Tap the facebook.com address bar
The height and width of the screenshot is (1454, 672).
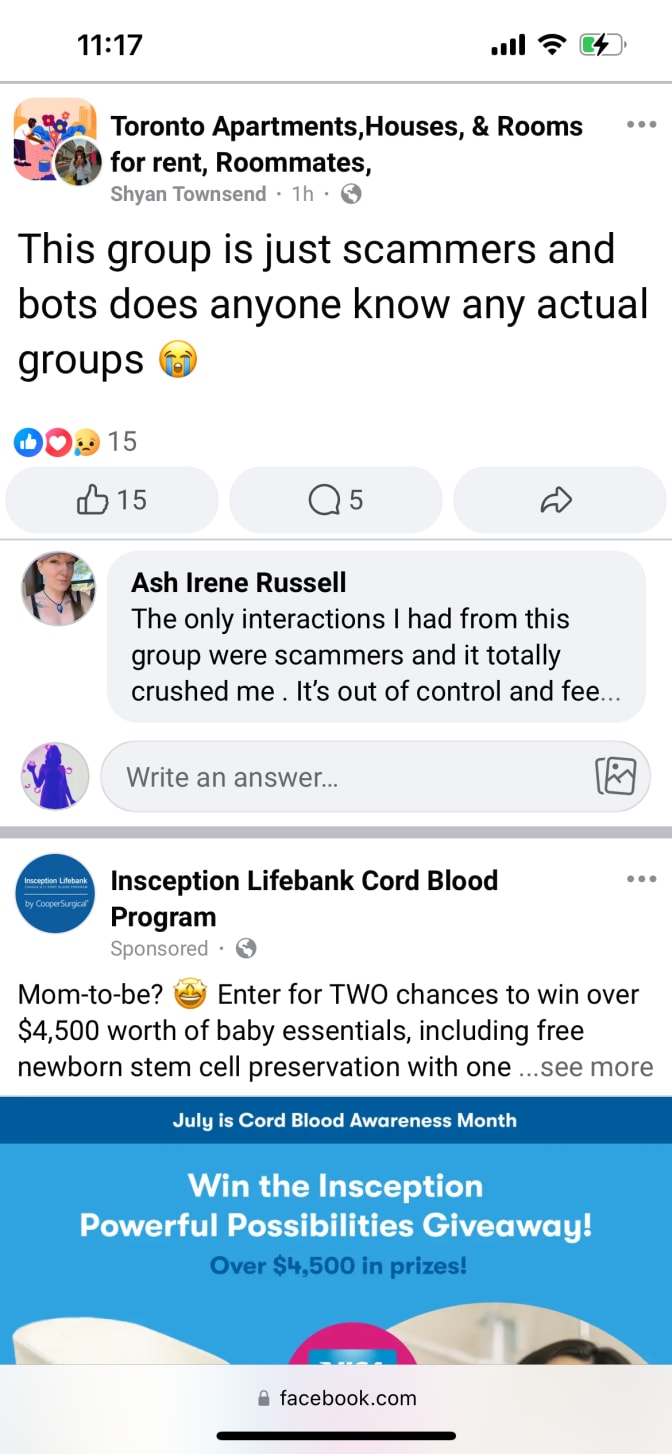click(x=336, y=1398)
